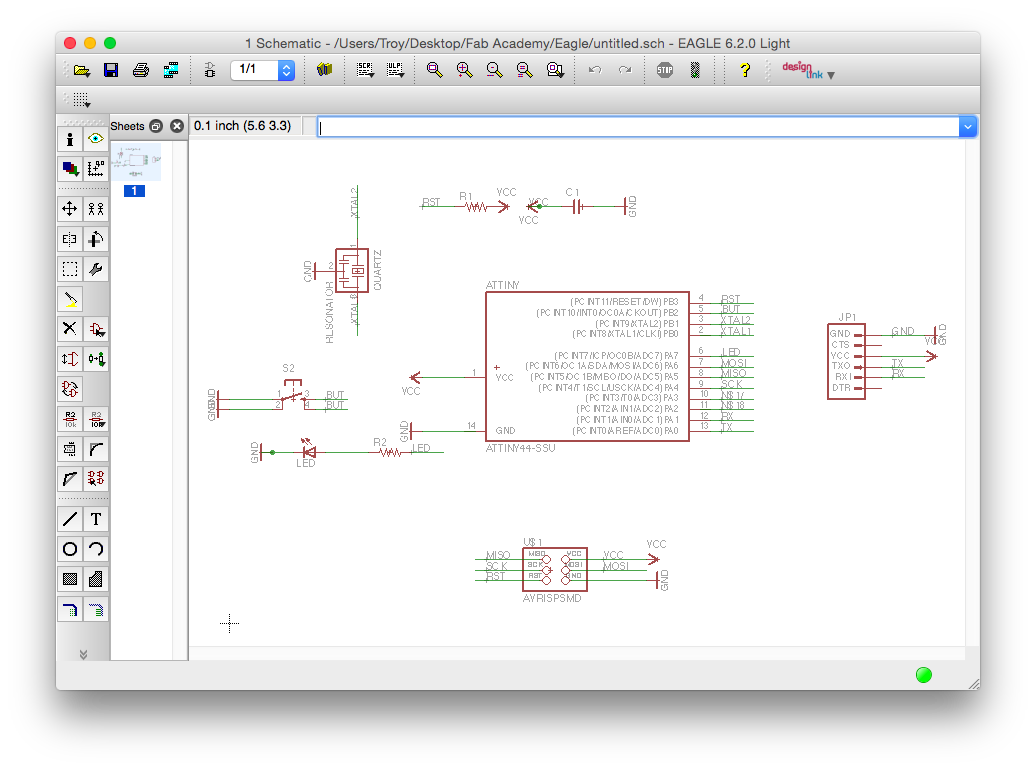Select the sheet 1 thumbnail preview
The width and height of the screenshot is (1036, 770).
(x=135, y=163)
